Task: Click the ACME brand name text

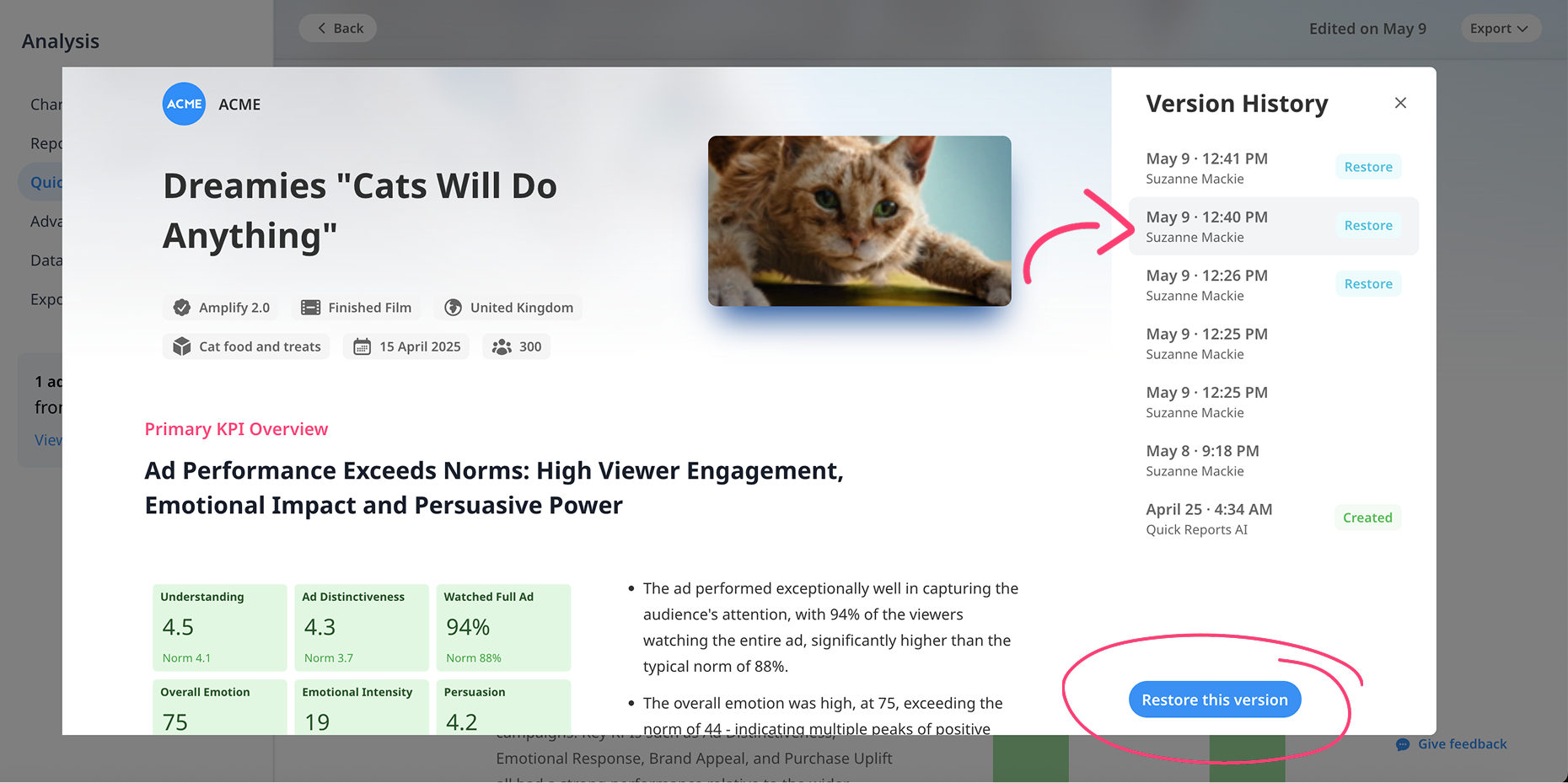Action: click(239, 105)
